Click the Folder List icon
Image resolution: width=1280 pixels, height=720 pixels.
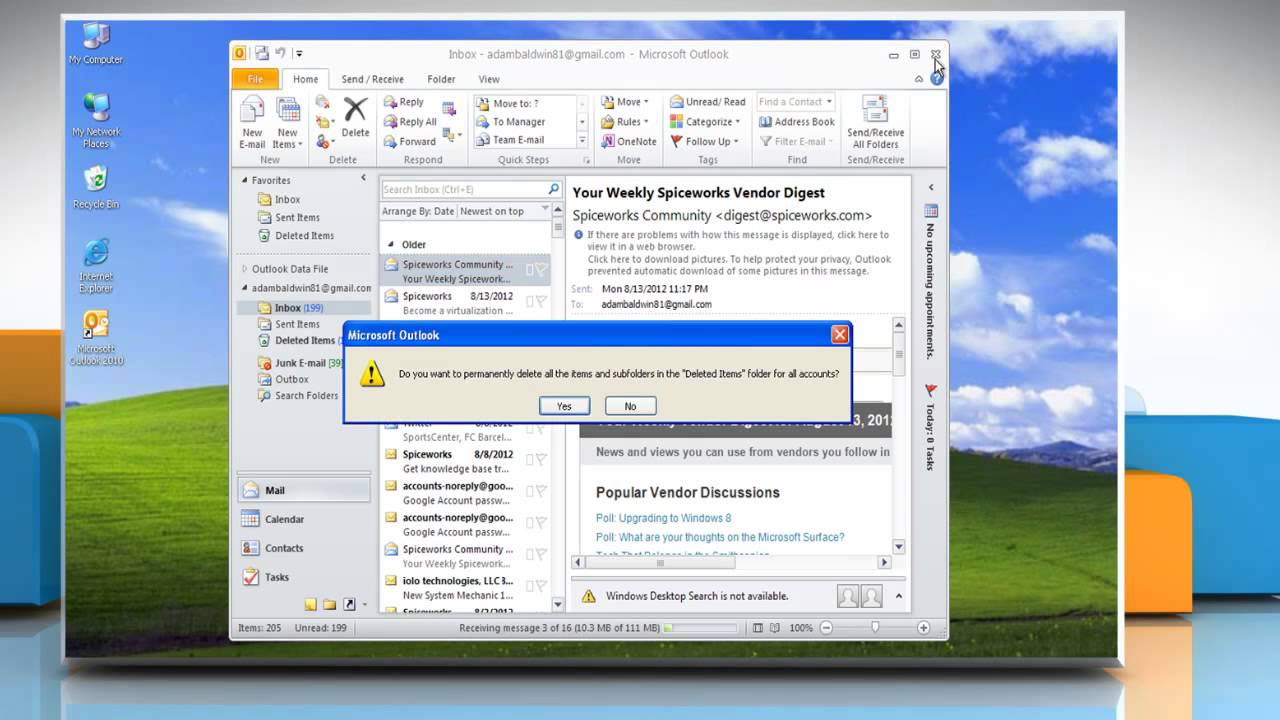pyautogui.click(x=329, y=604)
